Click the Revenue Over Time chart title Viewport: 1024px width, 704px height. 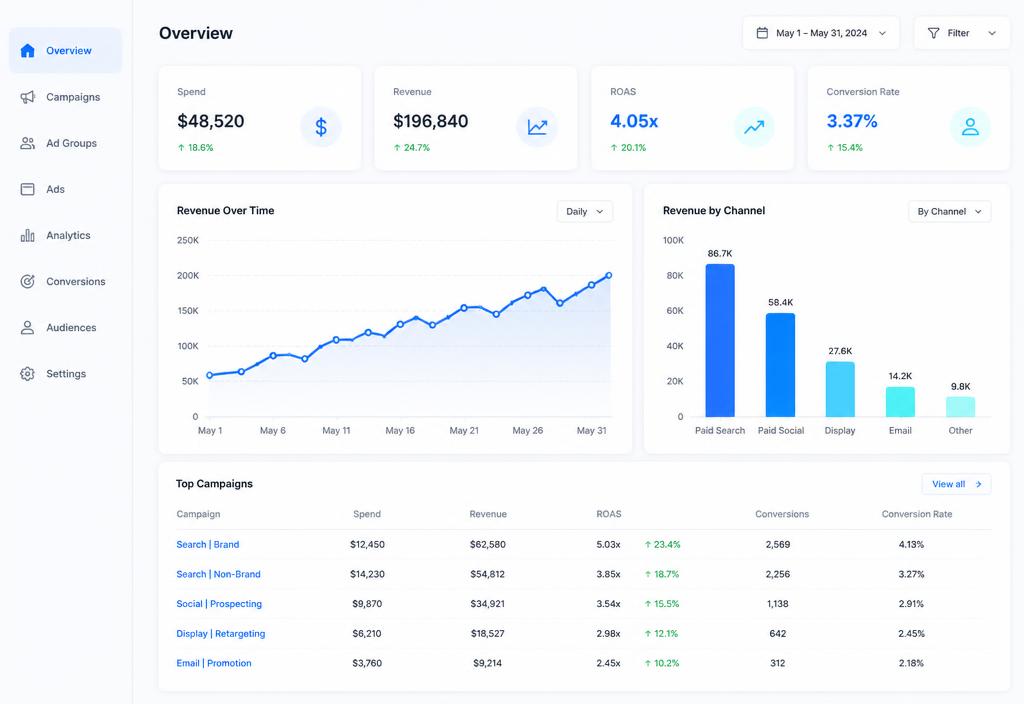(x=225, y=210)
